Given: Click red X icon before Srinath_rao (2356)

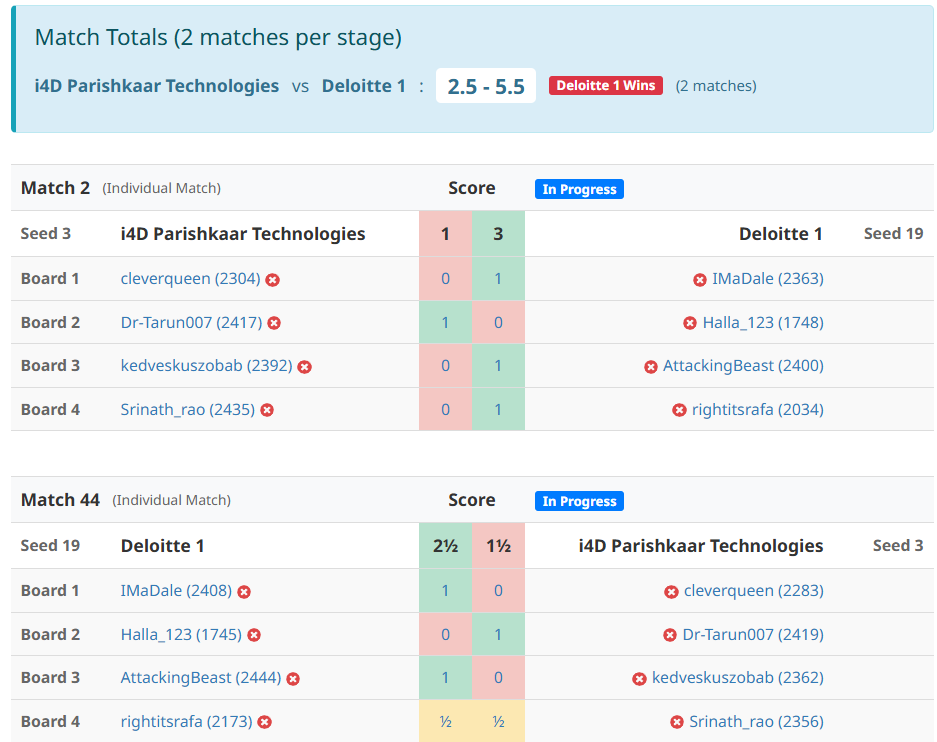Looking at the screenshot, I should coord(677,722).
